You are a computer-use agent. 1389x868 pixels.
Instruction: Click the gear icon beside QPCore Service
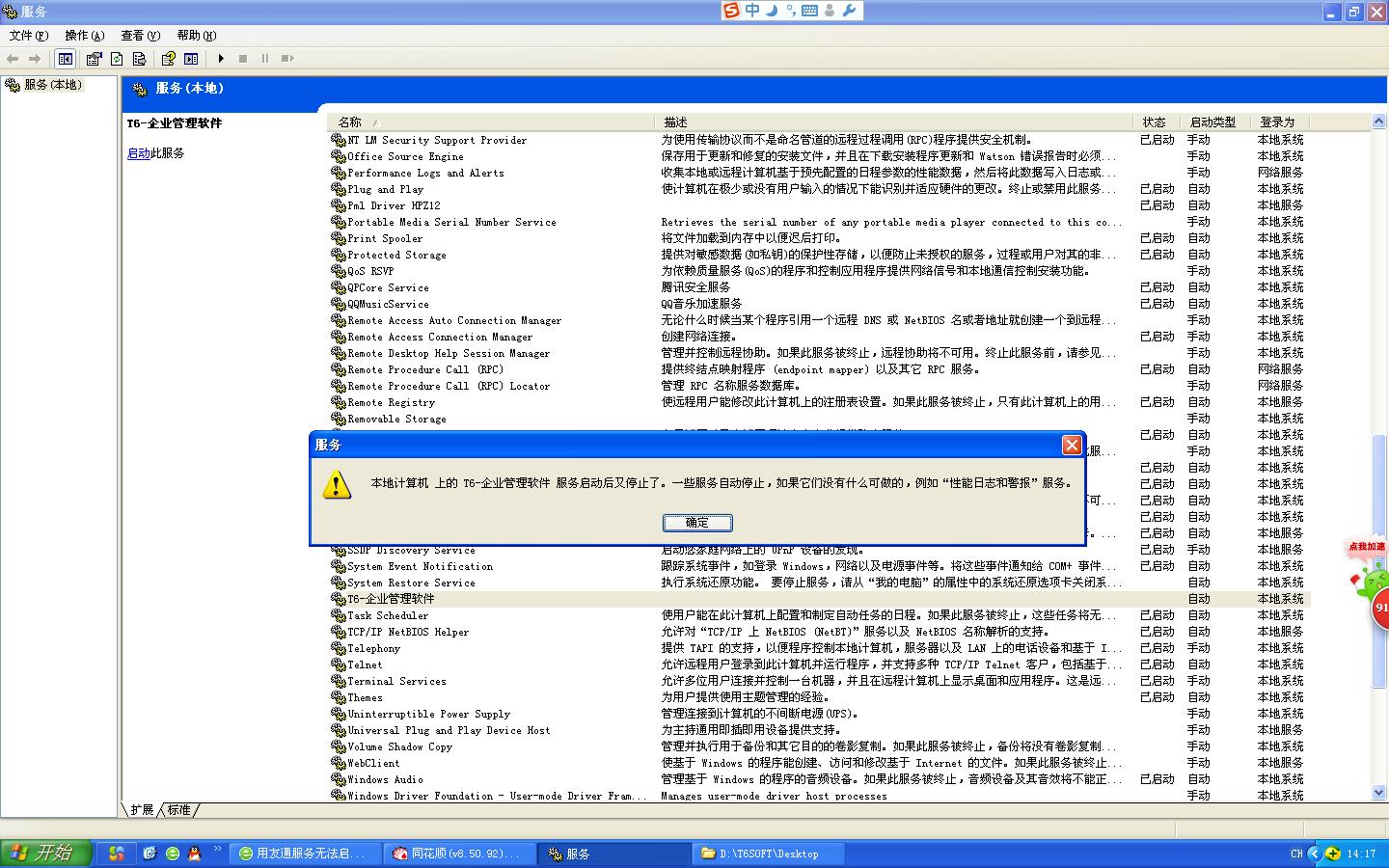click(338, 287)
